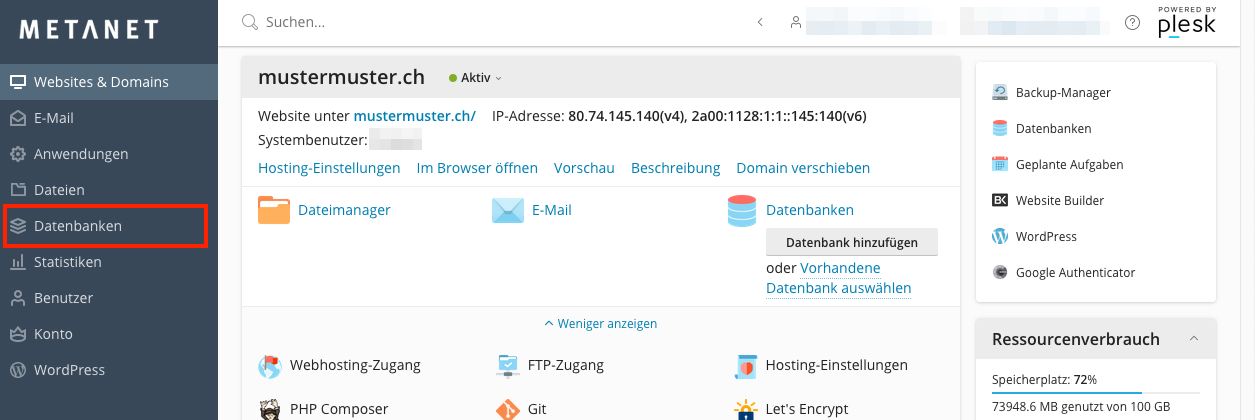The width and height of the screenshot is (1255, 420).
Task: Open the Hosting-Einstellungen link under domain
Action: pos(329,168)
